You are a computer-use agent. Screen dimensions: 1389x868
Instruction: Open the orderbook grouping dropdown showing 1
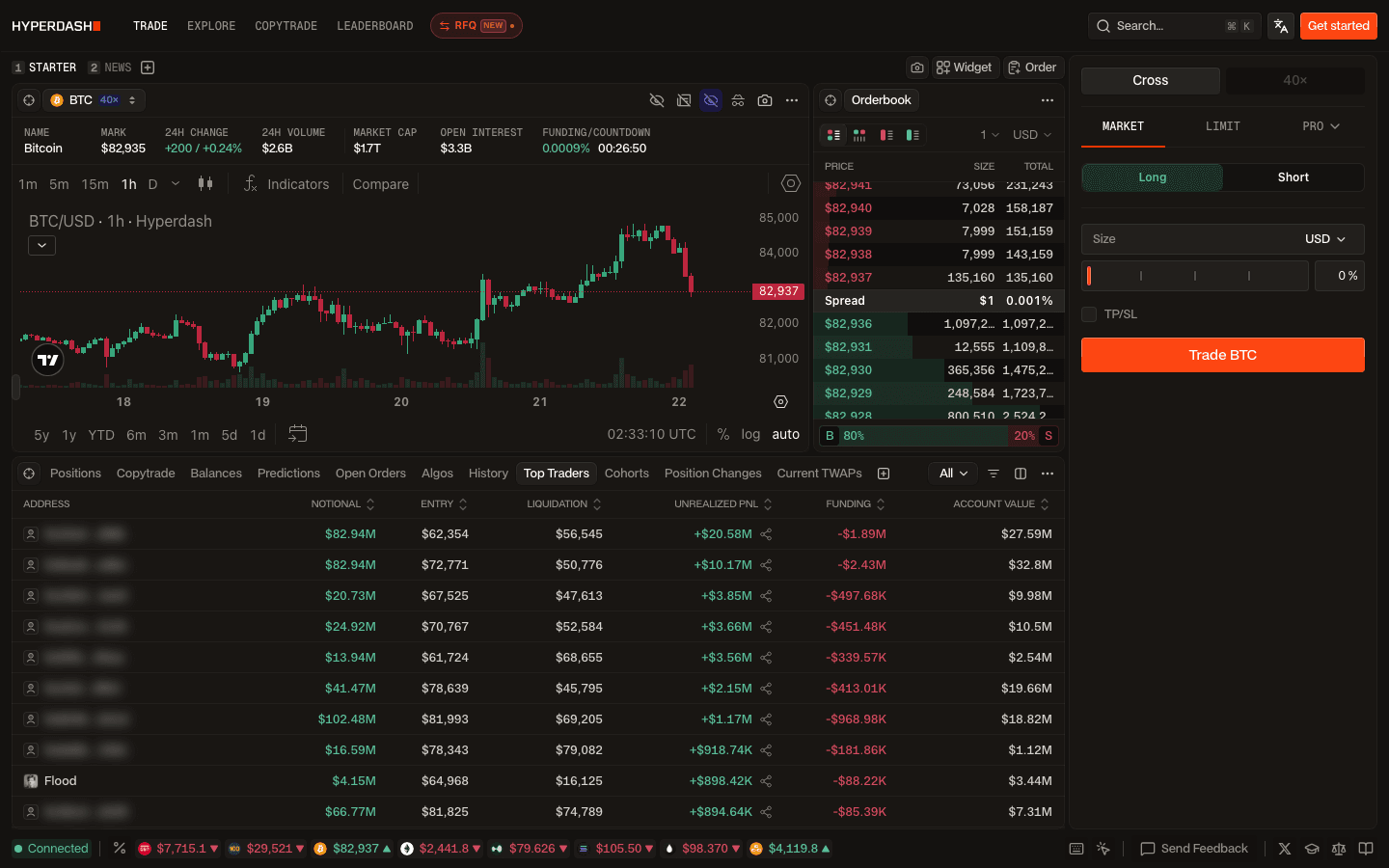coord(990,135)
